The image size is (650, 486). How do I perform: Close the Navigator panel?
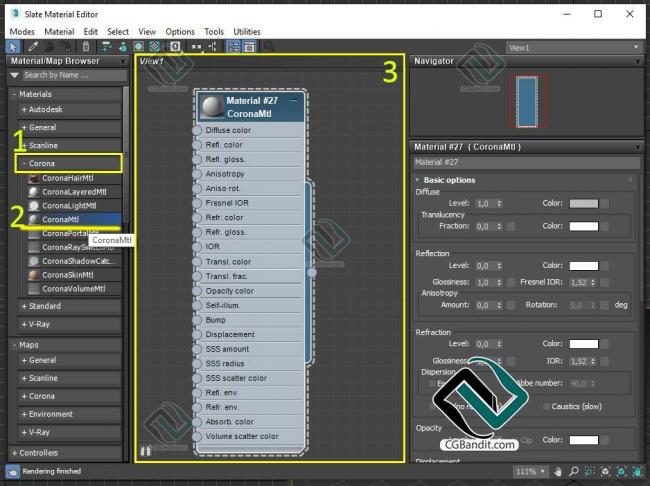pyautogui.click(x=638, y=61)
